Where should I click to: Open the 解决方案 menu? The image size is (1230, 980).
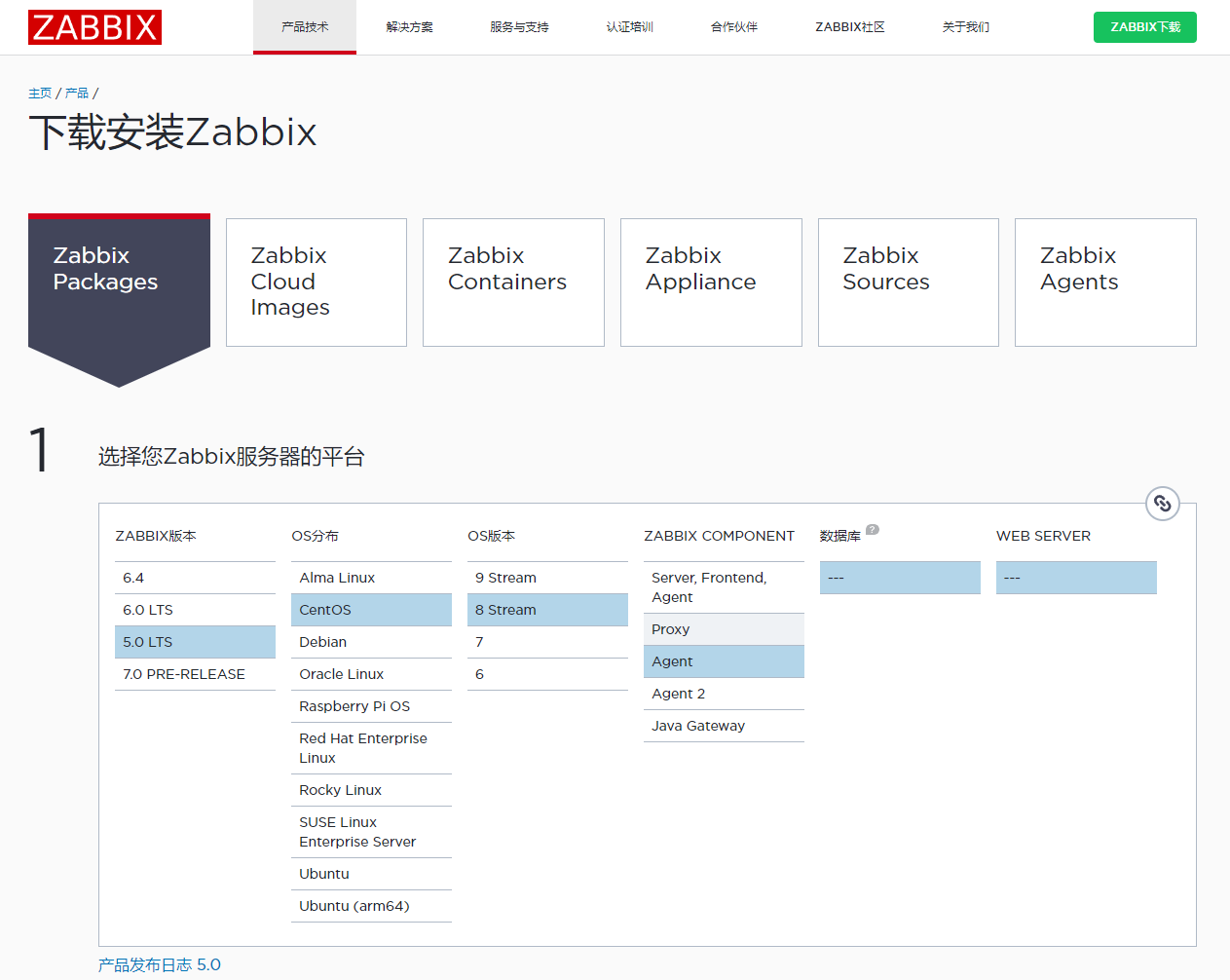410,27
